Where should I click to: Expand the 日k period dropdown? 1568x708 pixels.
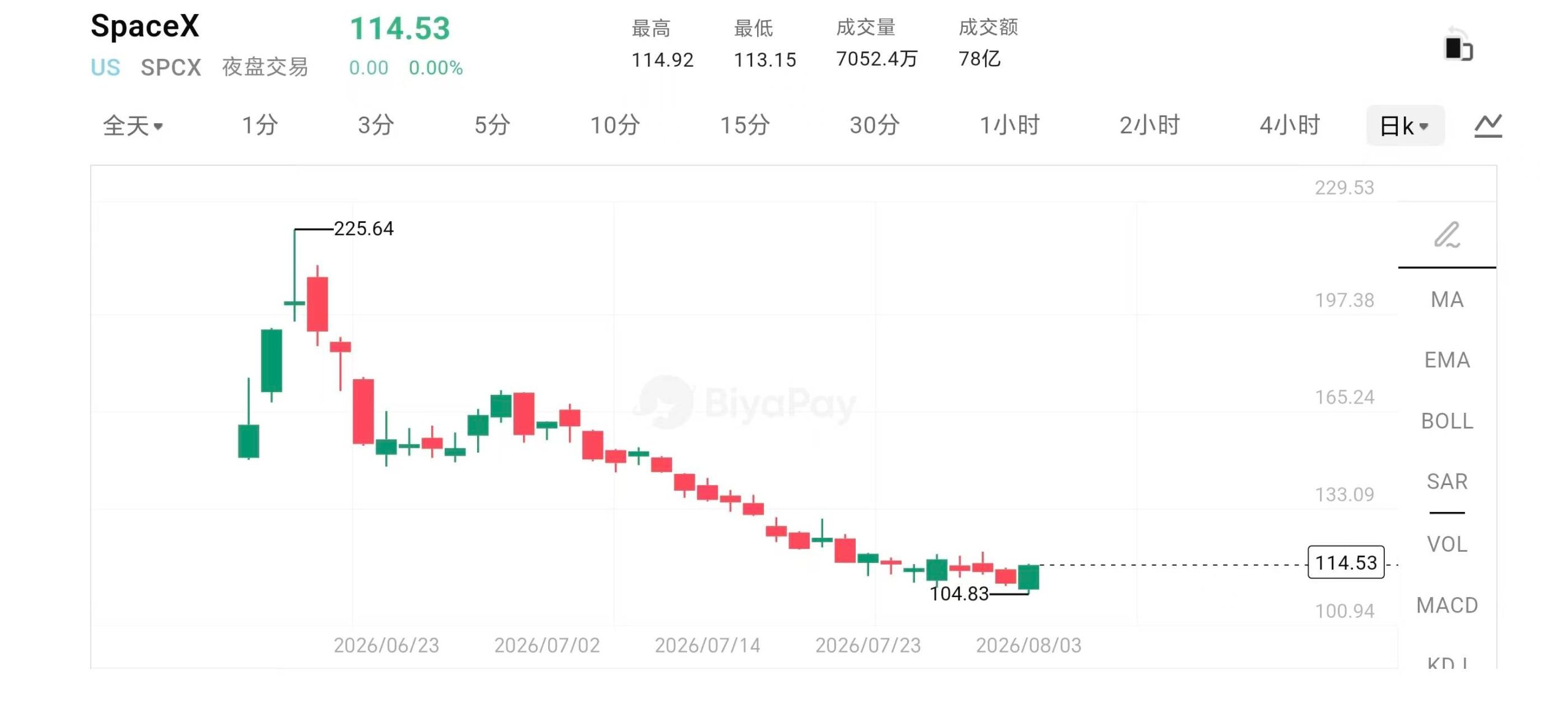pyautogui.click(x=1405, y=126)
